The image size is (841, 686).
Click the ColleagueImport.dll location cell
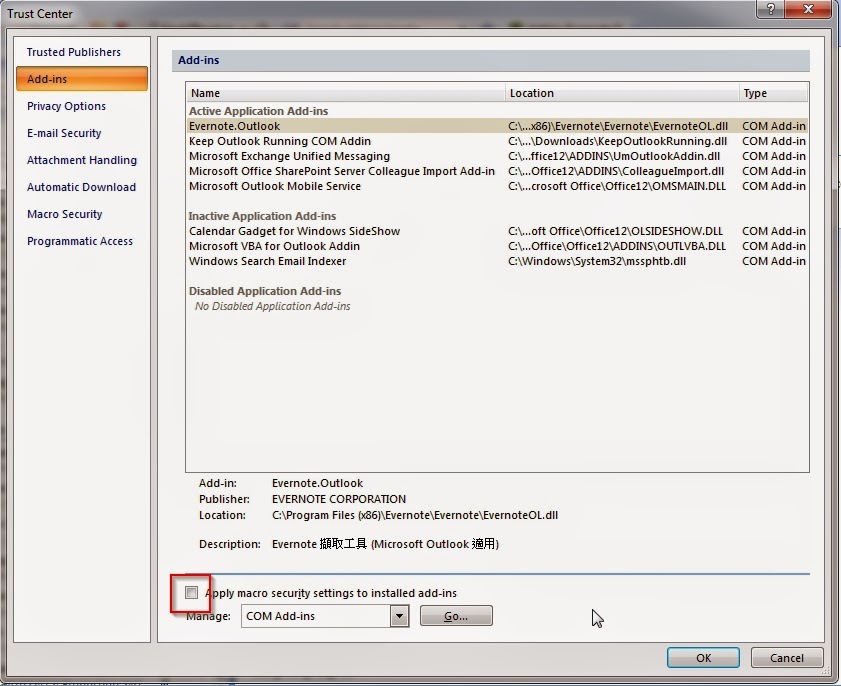(616, 171)
